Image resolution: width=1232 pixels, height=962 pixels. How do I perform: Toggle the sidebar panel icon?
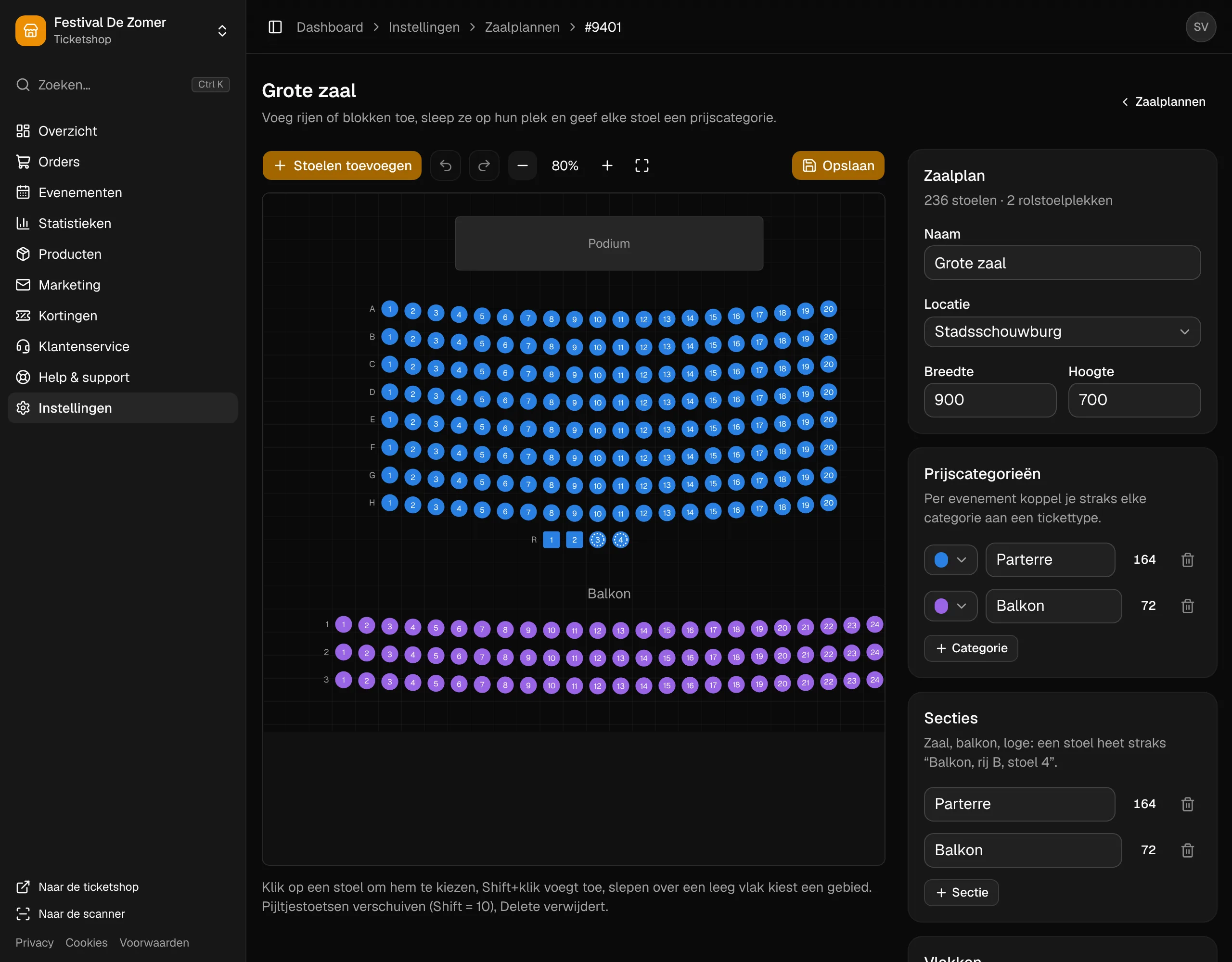pyautogui.click(x=275, y=27)
